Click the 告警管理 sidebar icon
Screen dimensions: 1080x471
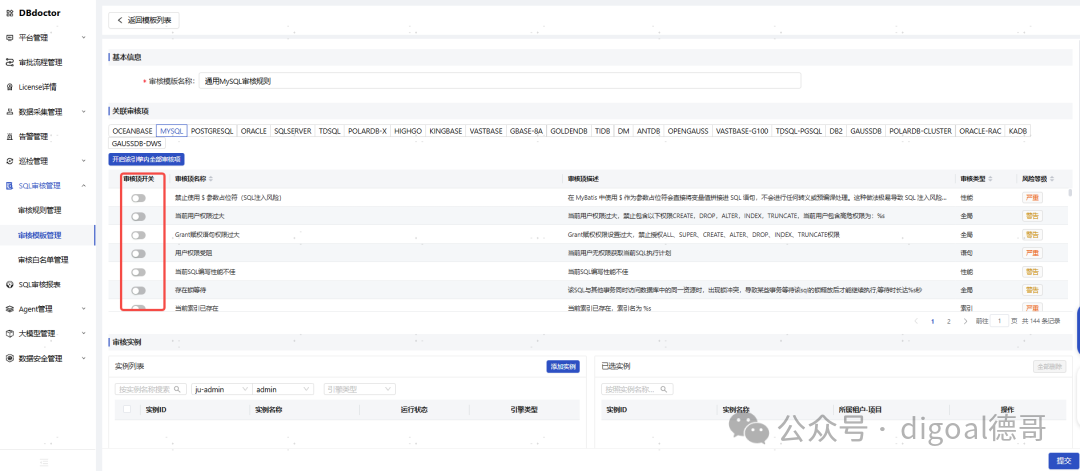click(x=10, y=136)
